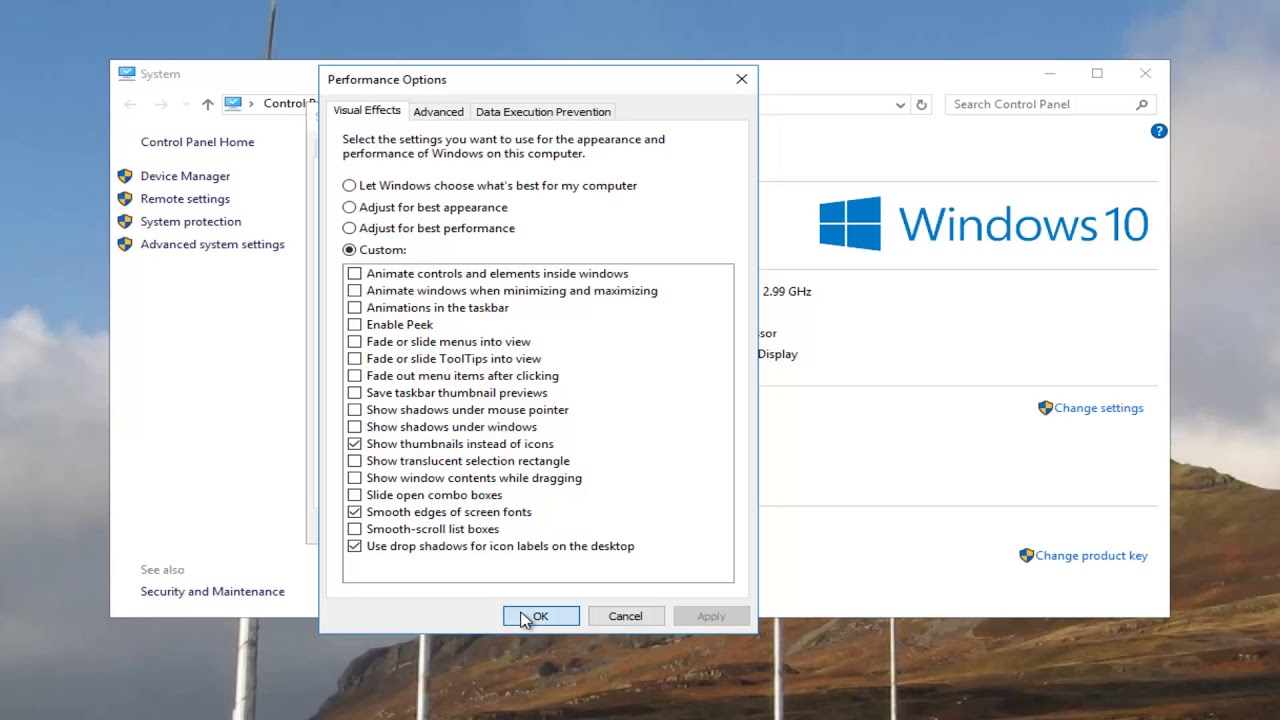Image resolution: width=1280 pixels, height=720 pixels.
Task: Uncheck Use drop shadows for icon labels
Action: click(x=354, y=546)
